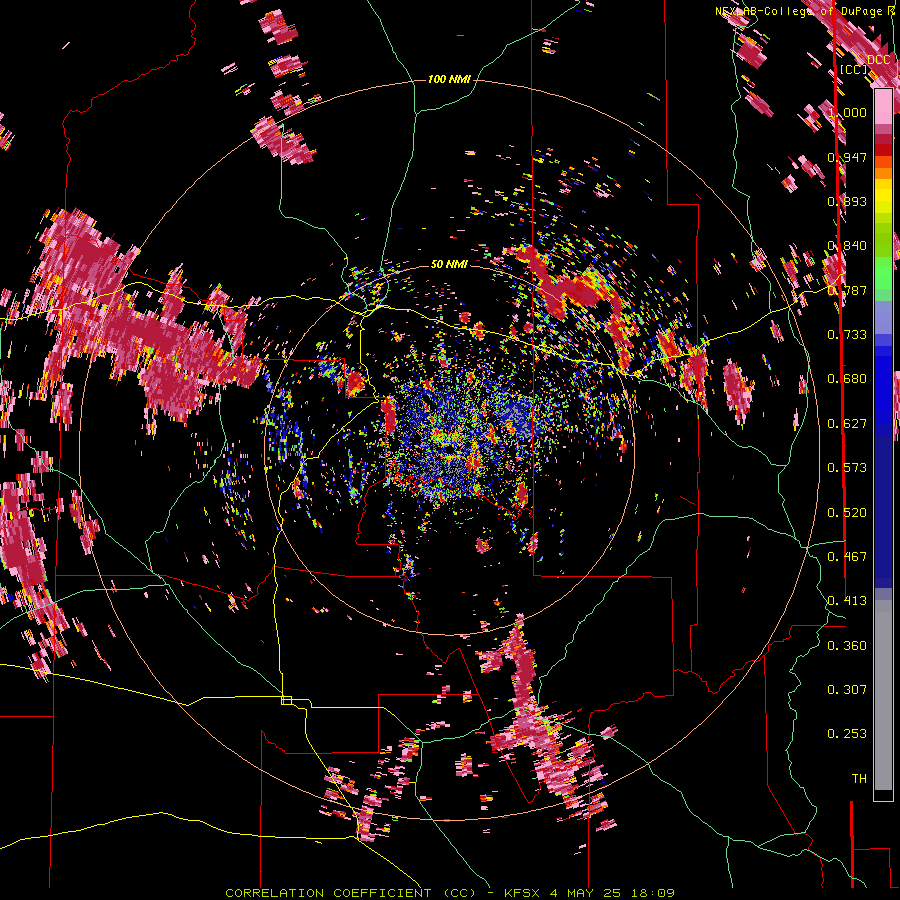Click the 100 NMI range ring label
The image size is (900, 900).
pyautogui.click(x=449, y=79)
